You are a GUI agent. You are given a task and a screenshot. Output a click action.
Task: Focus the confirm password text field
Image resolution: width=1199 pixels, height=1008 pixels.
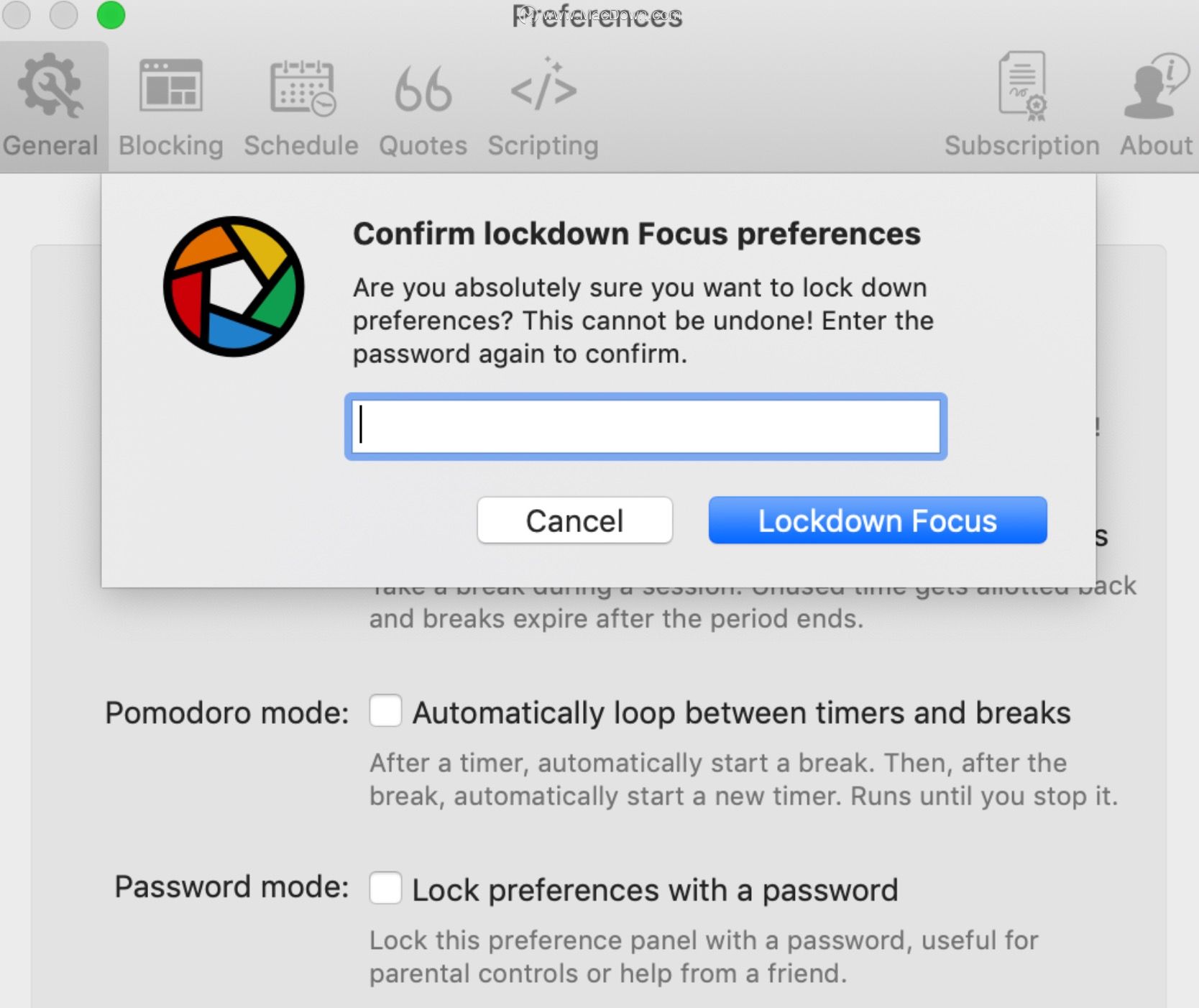click(x=646, y=426)
